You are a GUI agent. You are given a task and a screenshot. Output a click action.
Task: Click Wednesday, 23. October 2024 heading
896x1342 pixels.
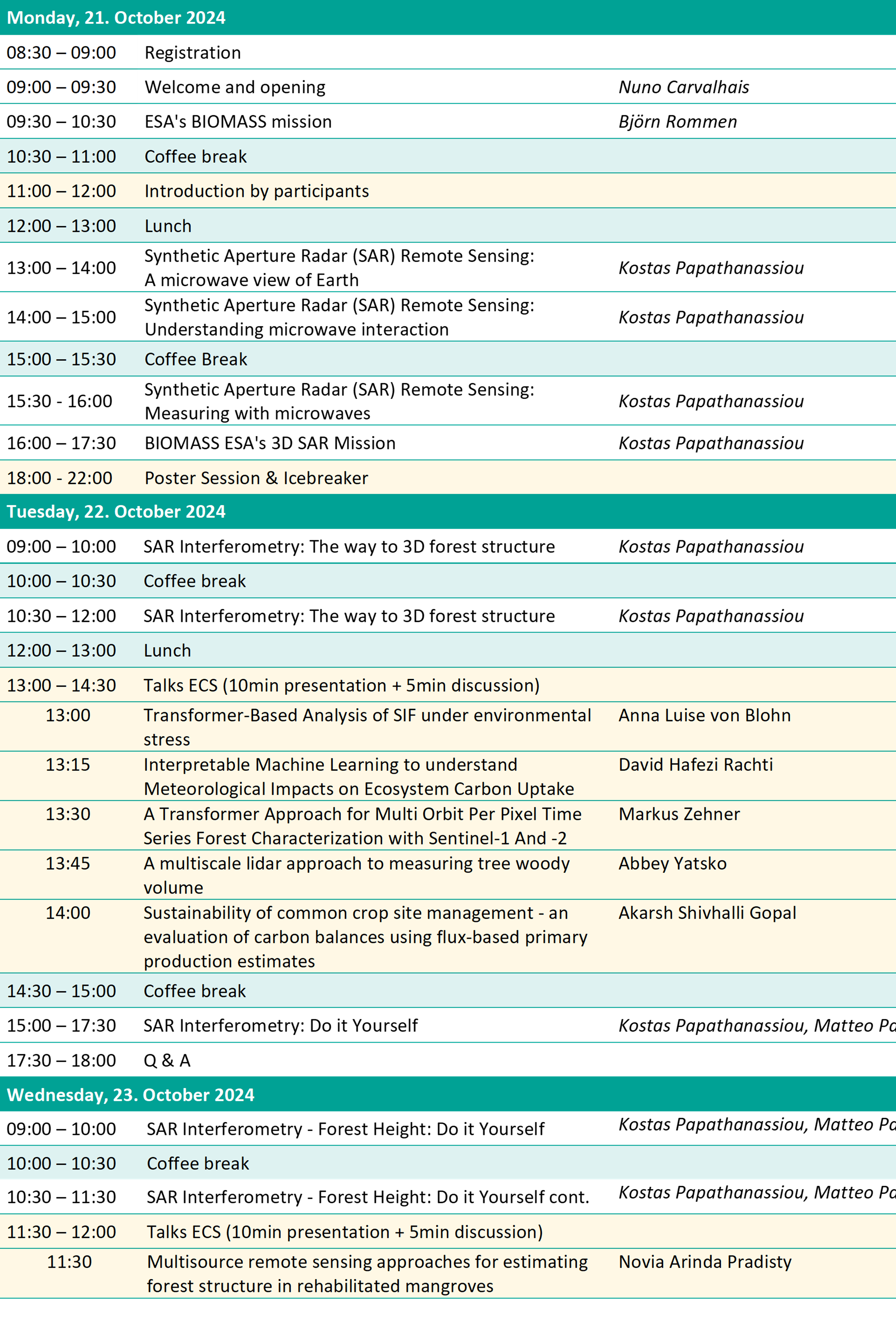click(130, 1094)
